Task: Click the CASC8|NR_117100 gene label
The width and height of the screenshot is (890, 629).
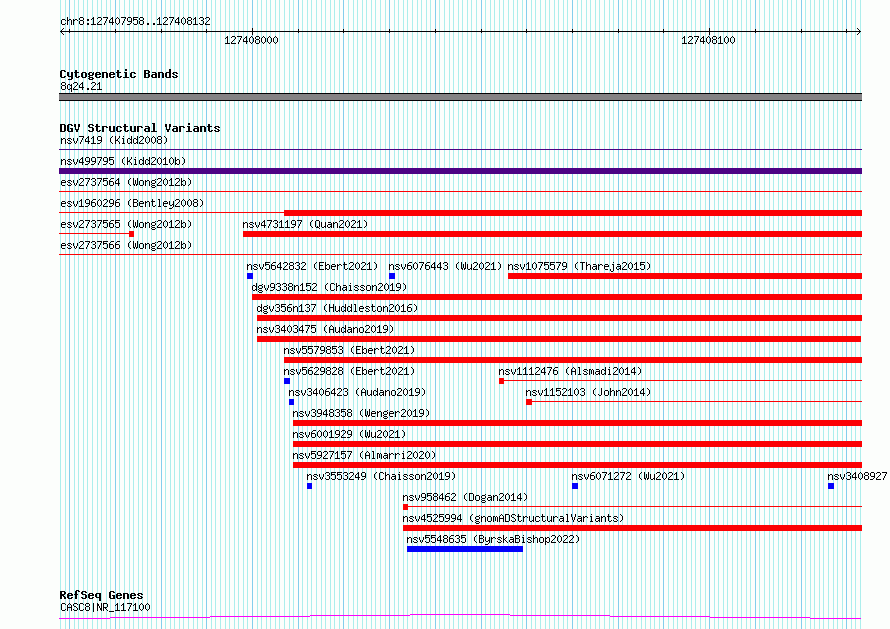Action: tap(105, 607)
